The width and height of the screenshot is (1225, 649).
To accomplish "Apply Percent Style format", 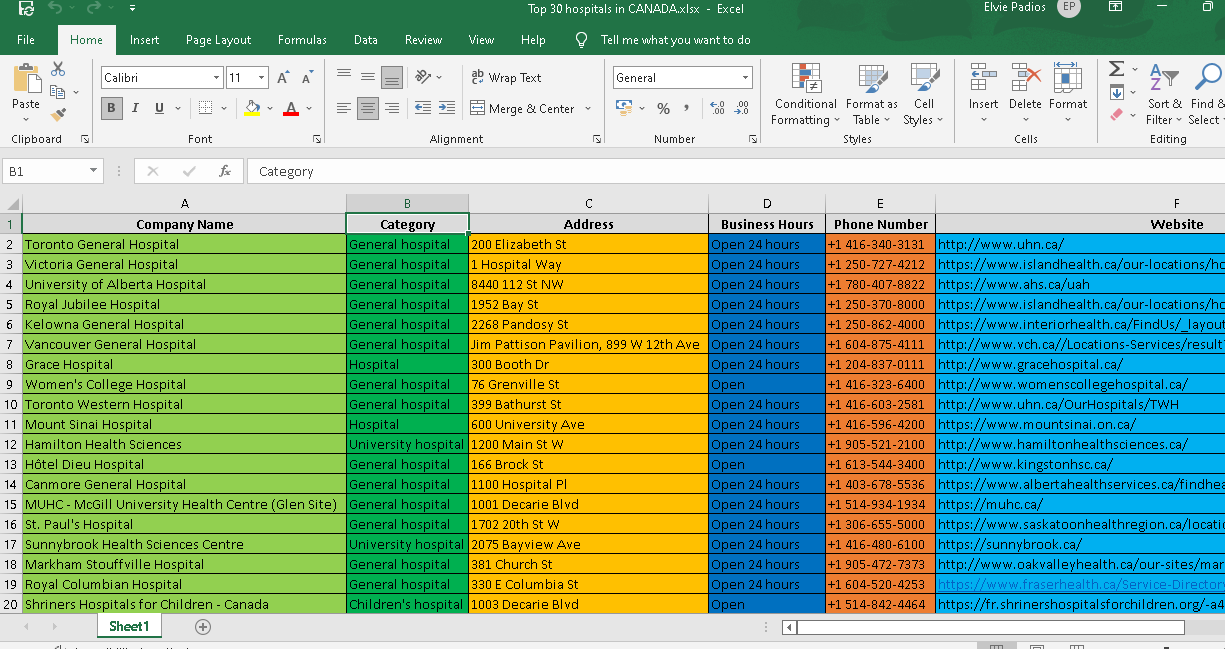I will [664, 108].
